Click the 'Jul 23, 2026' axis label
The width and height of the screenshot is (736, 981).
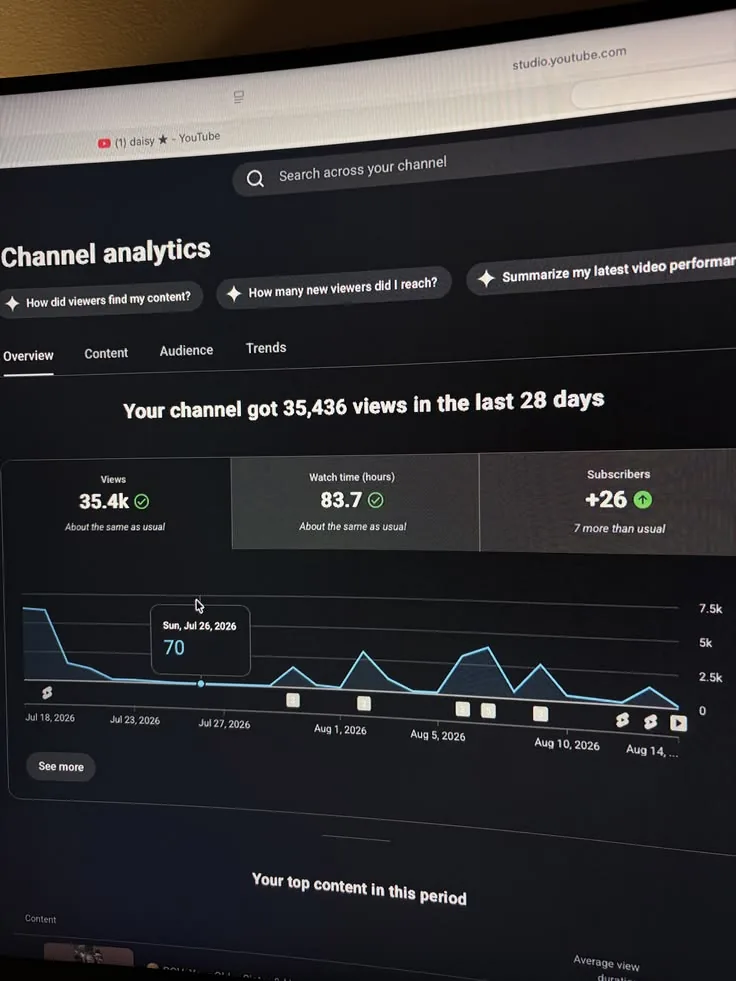click(x=135, y=720)
